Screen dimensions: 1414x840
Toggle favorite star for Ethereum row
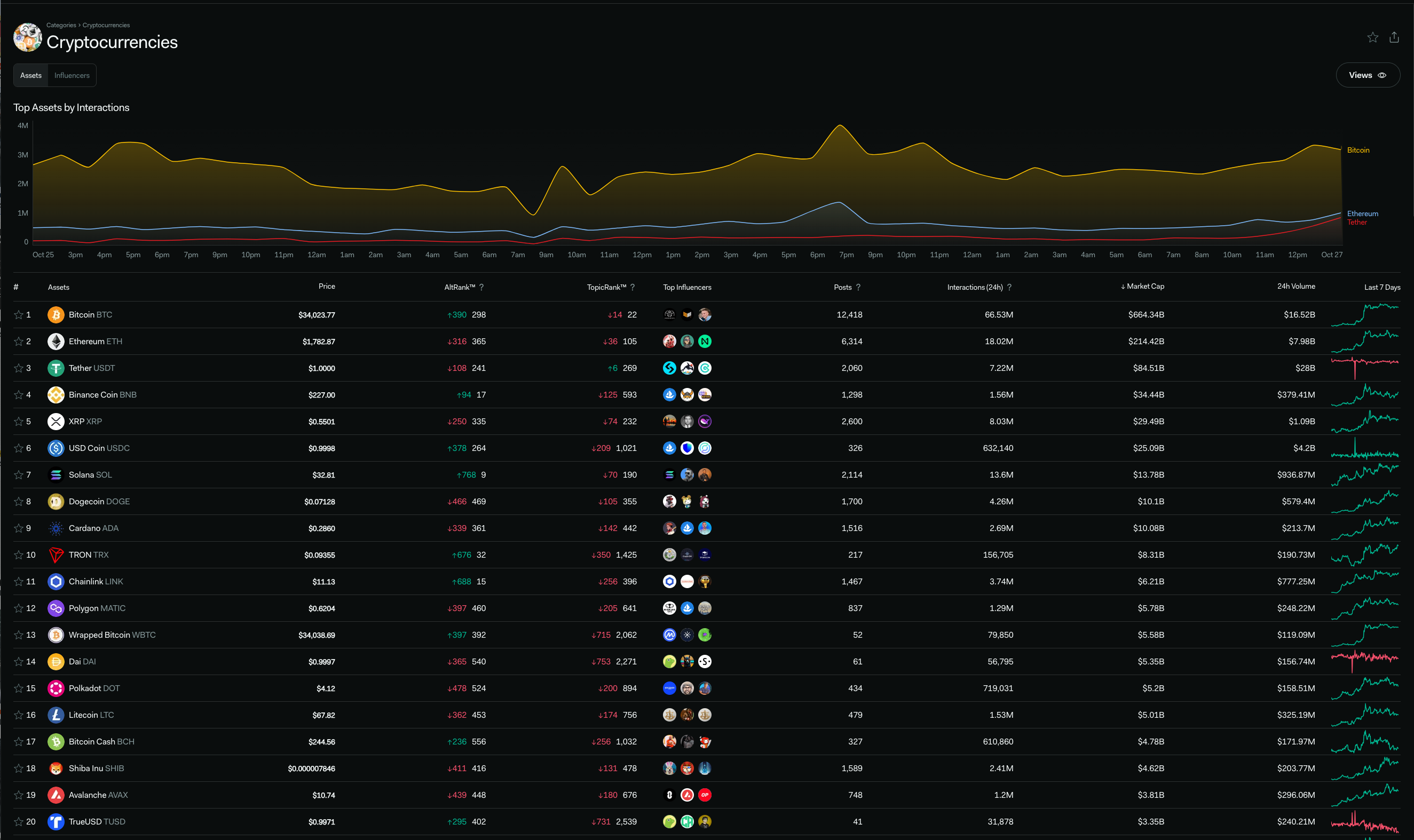19,342
